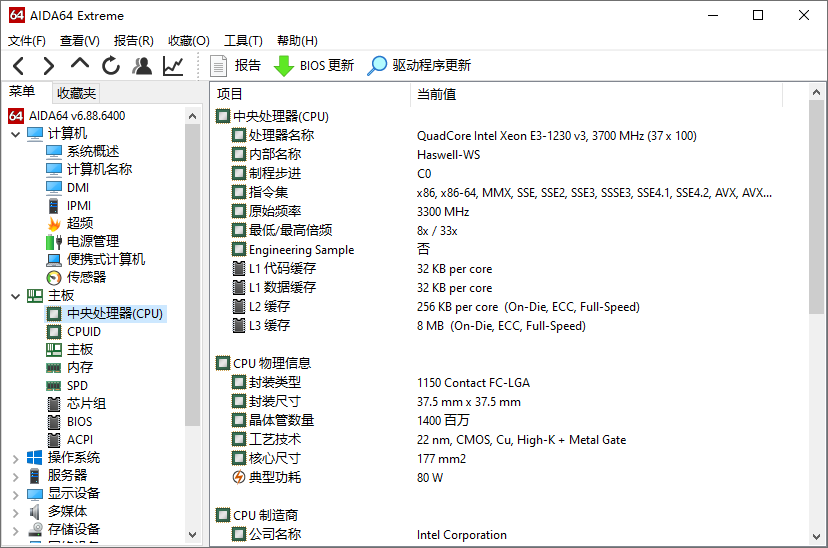The image size is (828, 548).
Task: Open the 报告 report button
Action: click(x=236, y=65)
